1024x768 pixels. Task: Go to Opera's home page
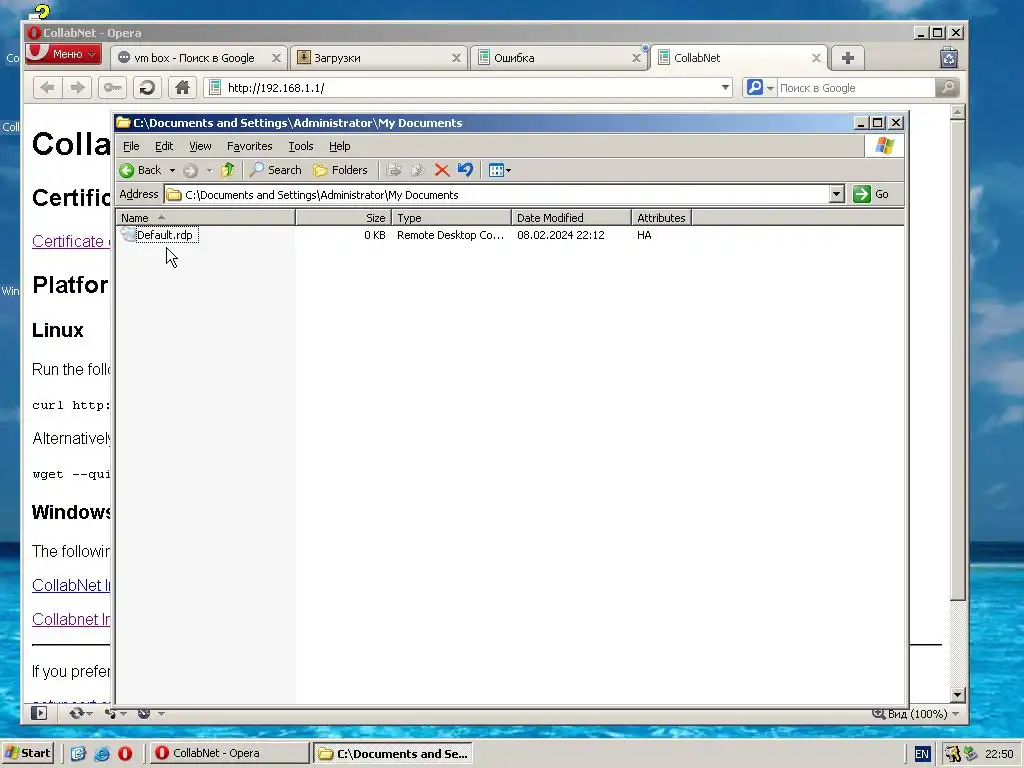pos(182,88)
